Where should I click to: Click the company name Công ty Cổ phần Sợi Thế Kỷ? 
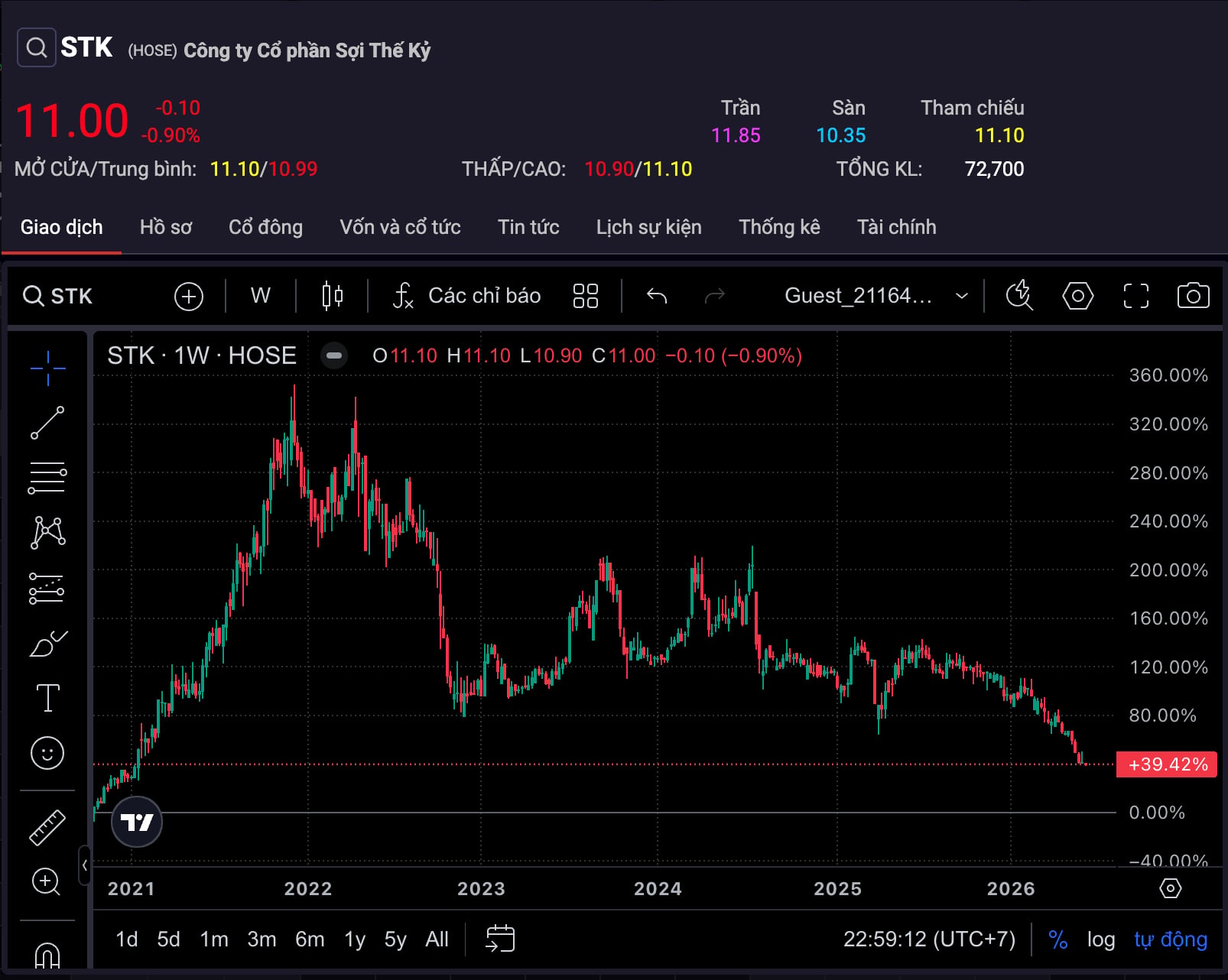(307, 50)
